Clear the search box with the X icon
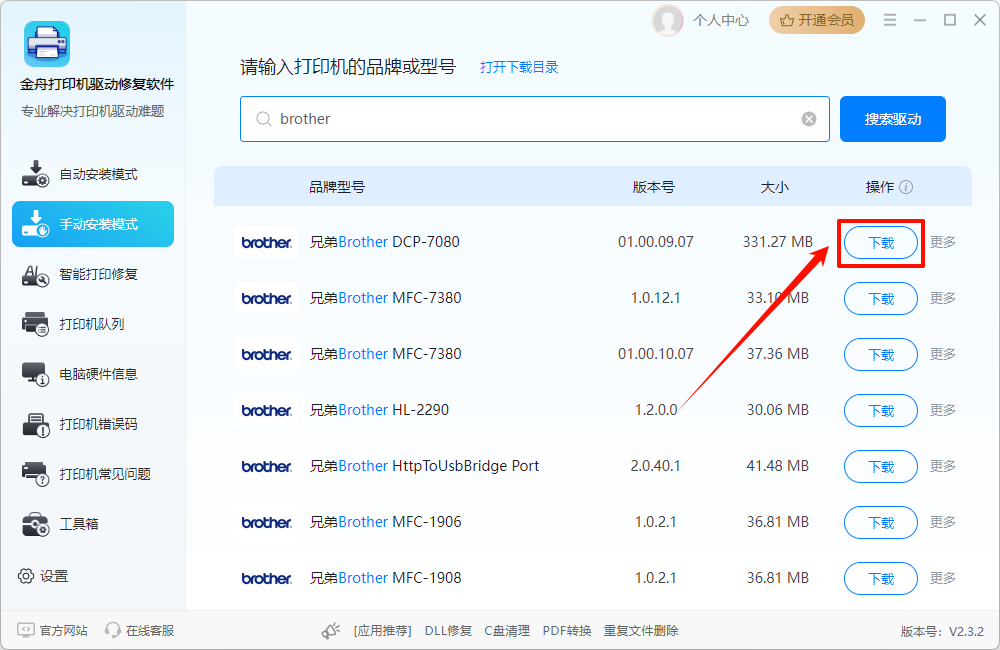Screen dimensions: 1000x650 [x=808, y=118]
